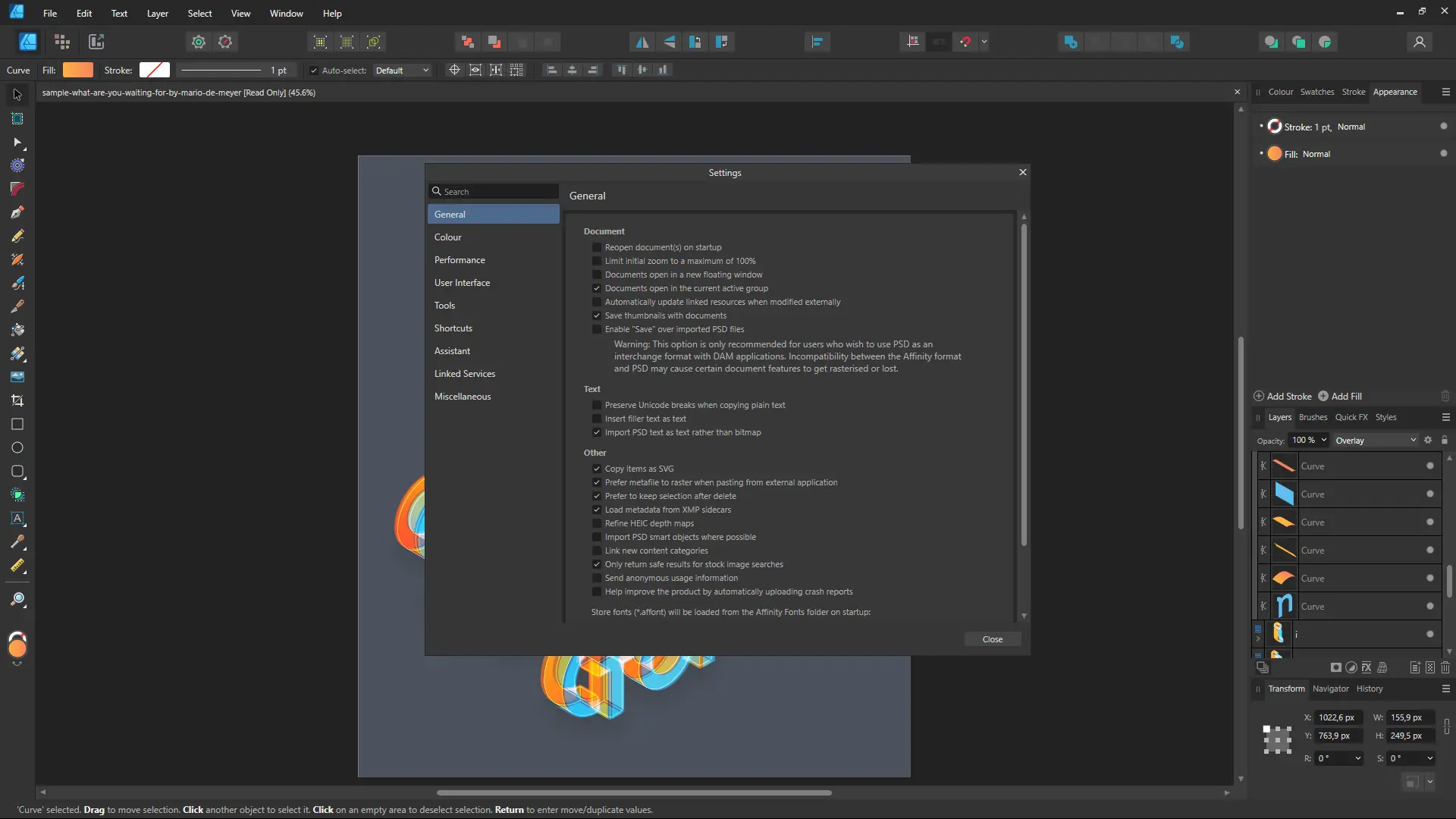Viewport: 1456px width, 819px height.
Task: Select the Artistic Text tool
Action: pos(17,519)
